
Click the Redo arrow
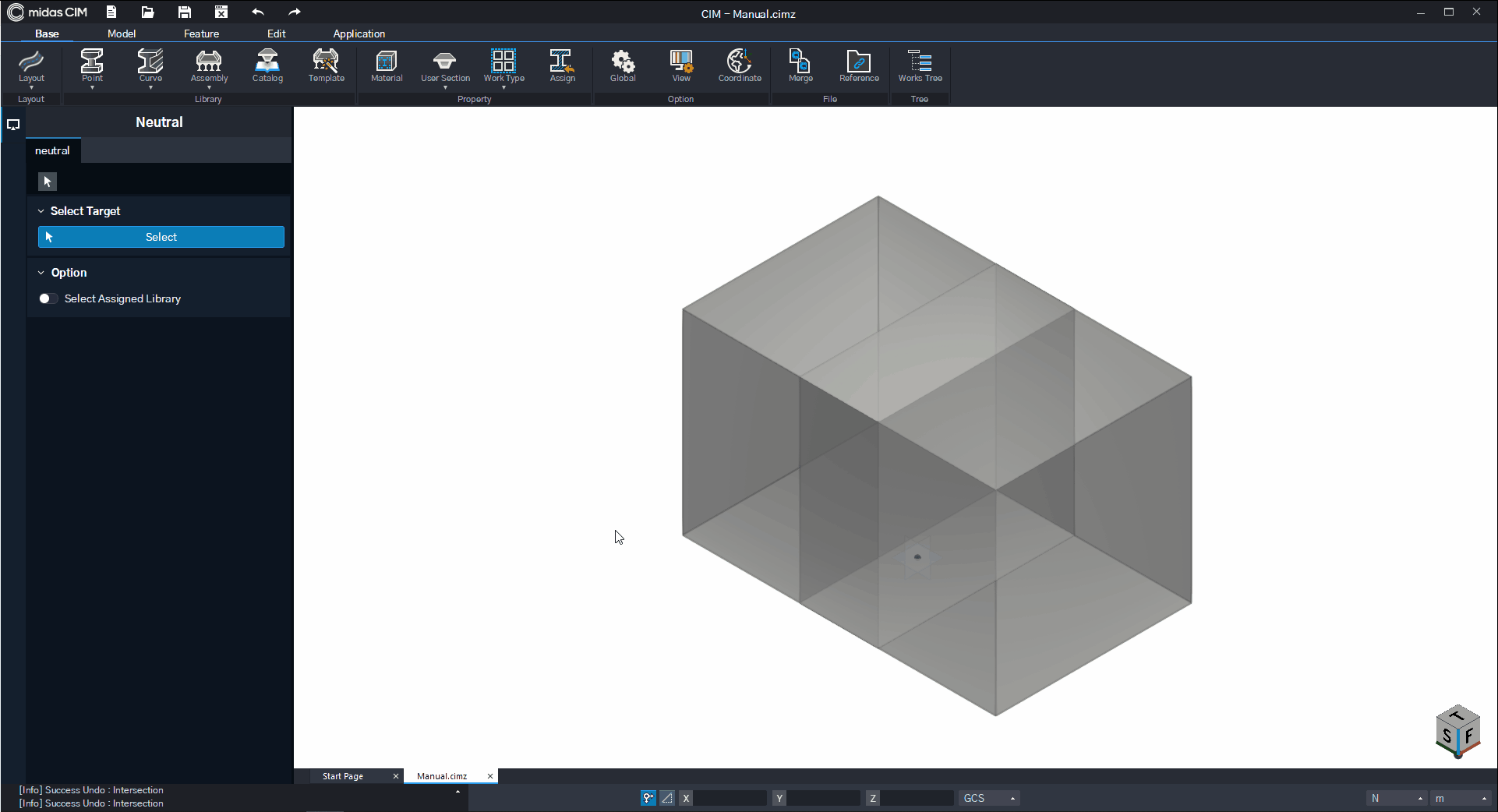294,12
